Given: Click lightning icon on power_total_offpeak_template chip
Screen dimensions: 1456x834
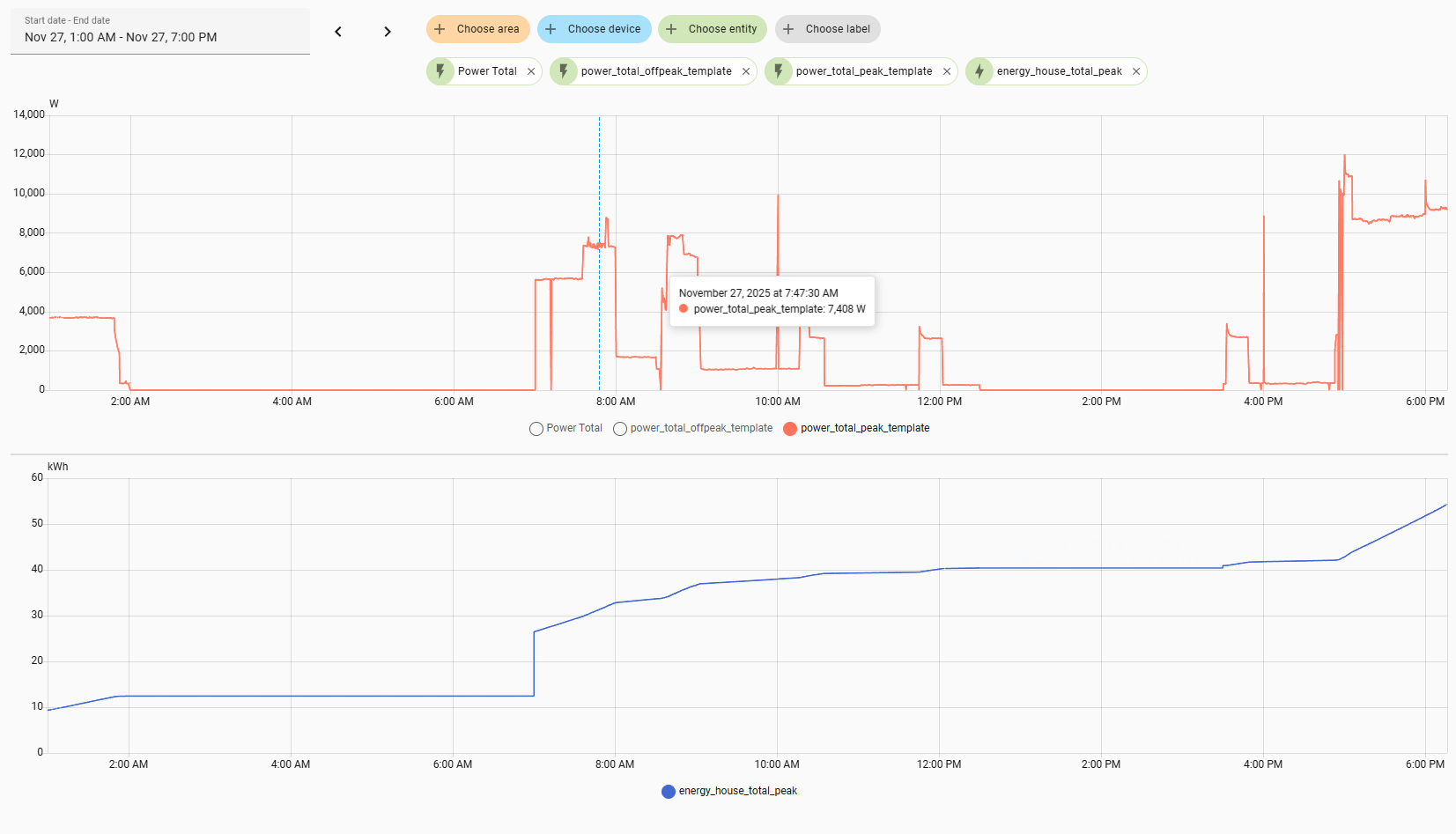Looking at the screenshot, I should point(564,71).
